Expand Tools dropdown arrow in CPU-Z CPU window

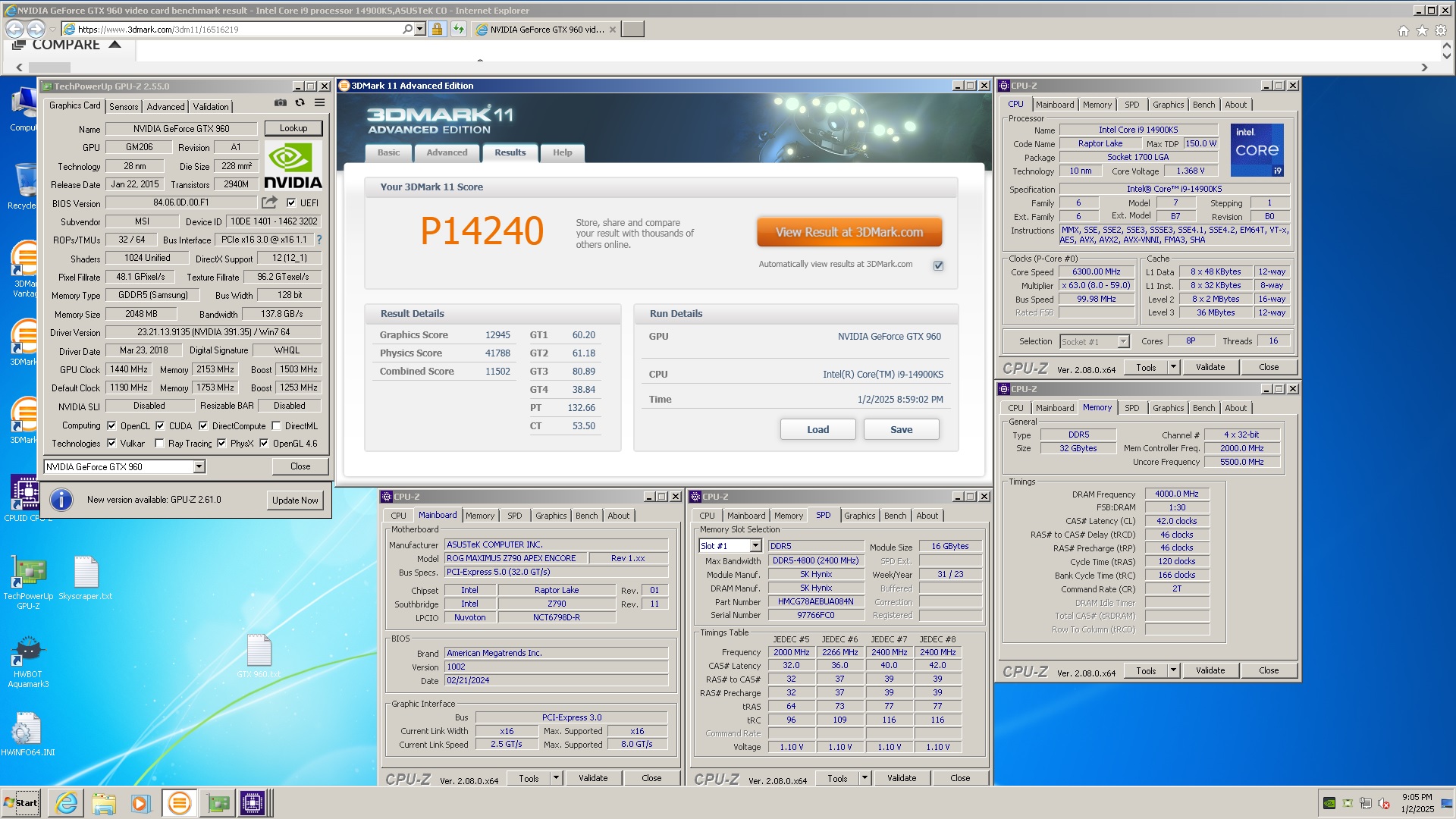click(1173, 367)
